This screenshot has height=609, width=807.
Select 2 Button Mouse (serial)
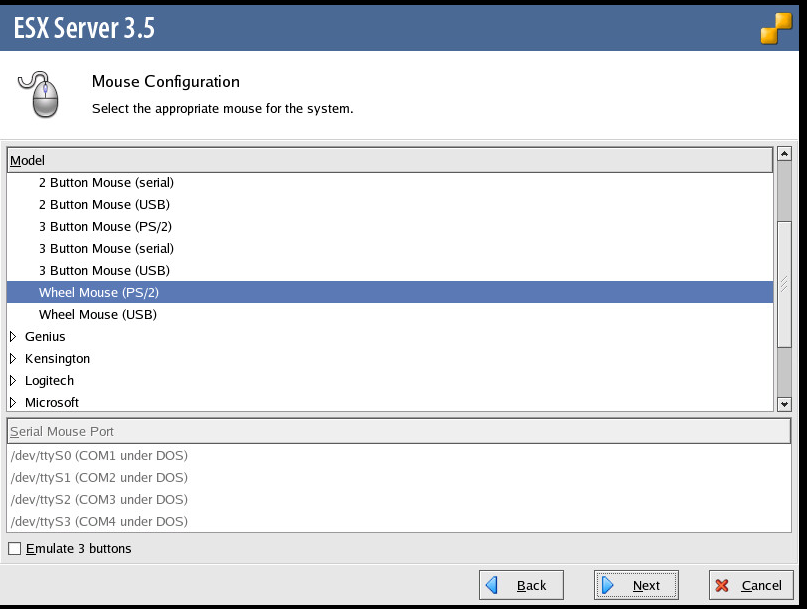106,183
